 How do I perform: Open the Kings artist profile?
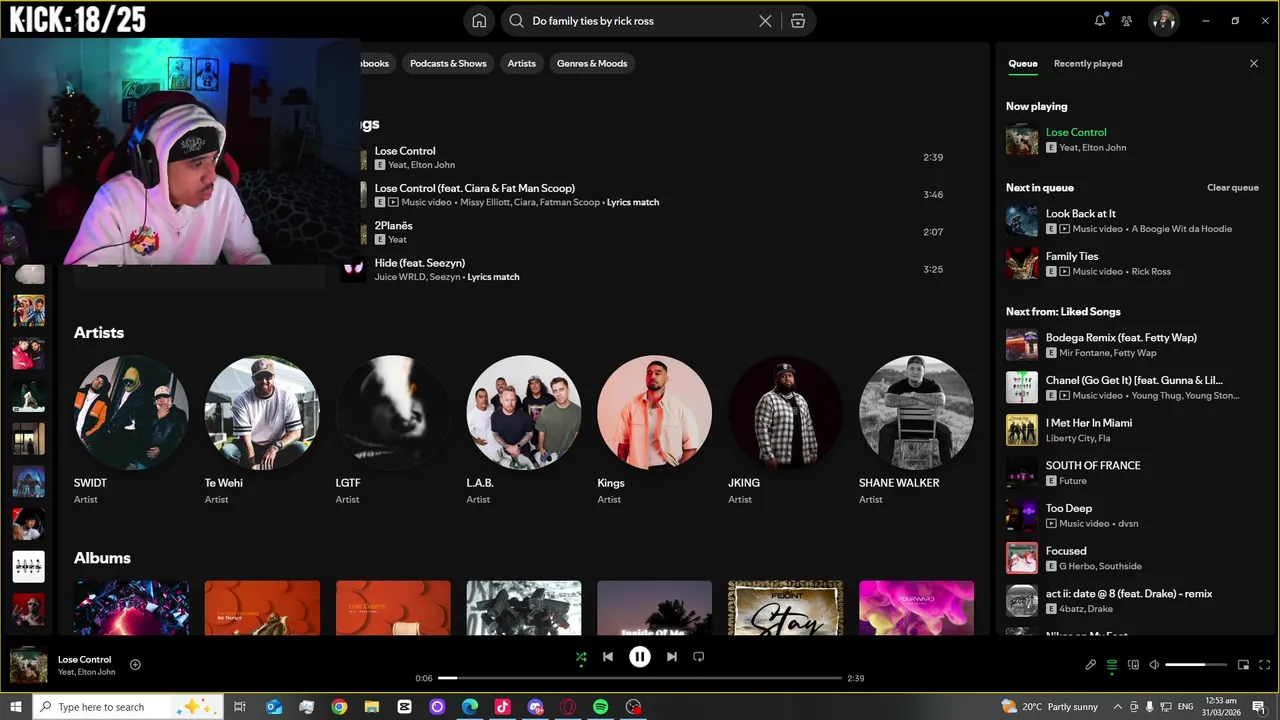(655, 412)
